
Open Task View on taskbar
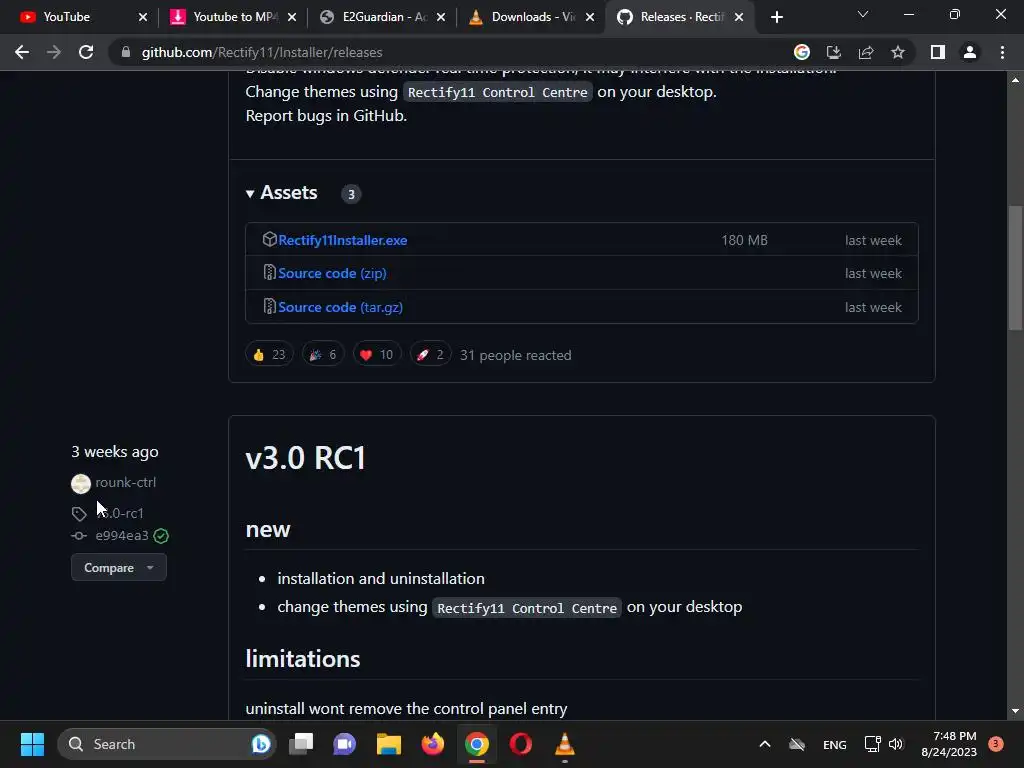(302, 744)
